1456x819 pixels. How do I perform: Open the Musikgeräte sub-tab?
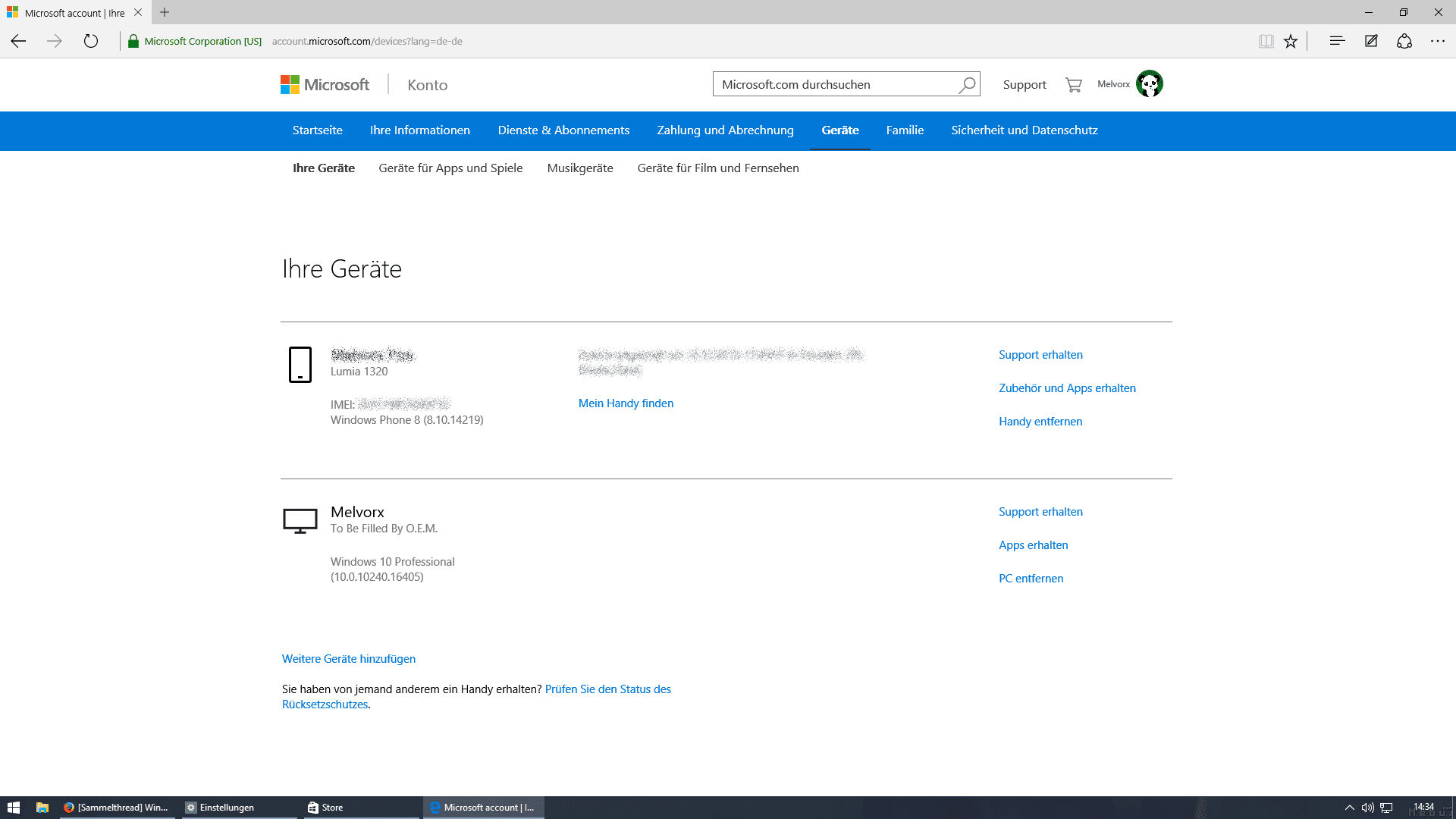(580, 168)
